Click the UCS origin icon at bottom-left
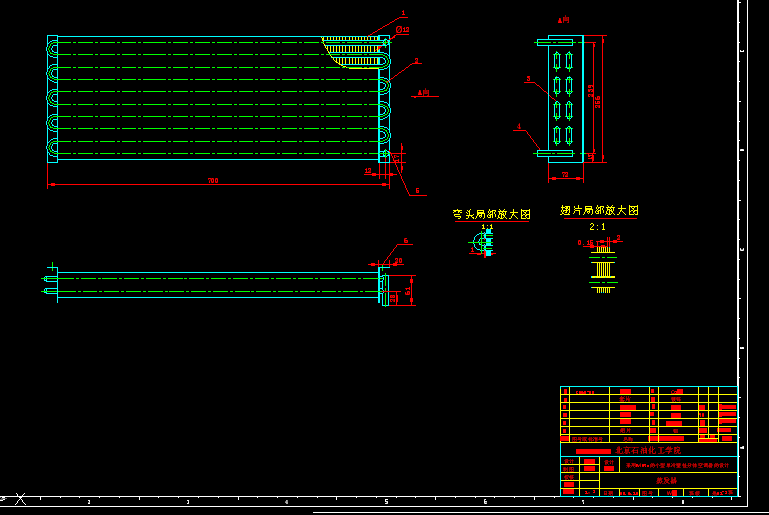Screen dimensions: 769x515 [19, 498]
